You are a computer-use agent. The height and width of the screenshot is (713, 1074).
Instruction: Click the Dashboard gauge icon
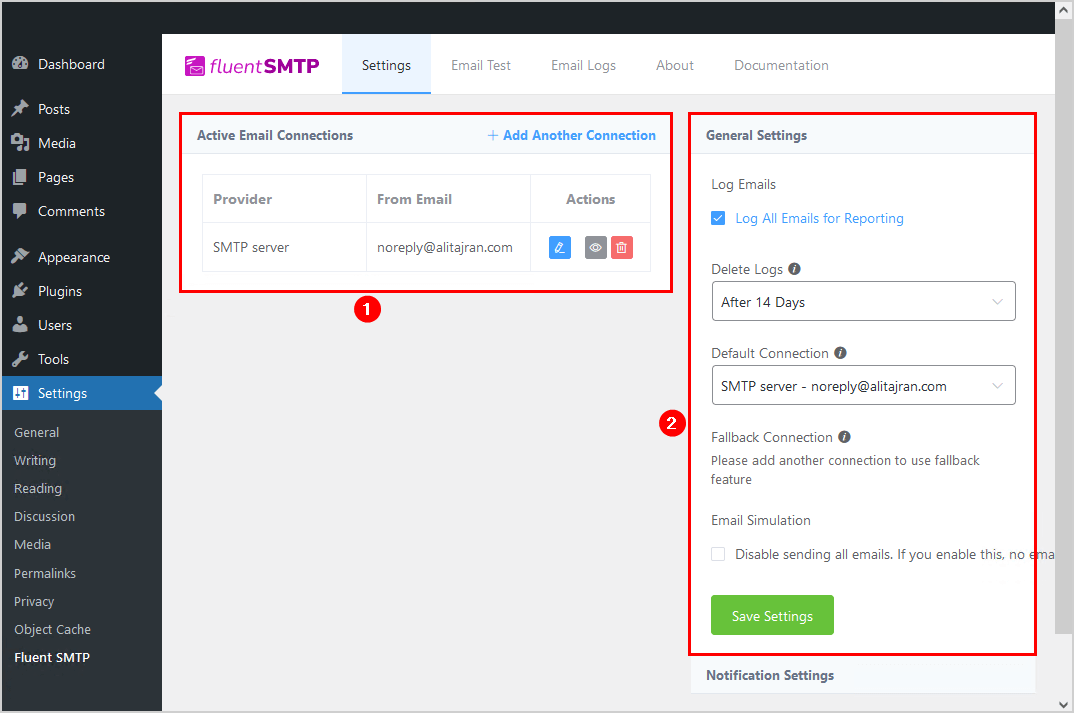click(x=21, y=64)
